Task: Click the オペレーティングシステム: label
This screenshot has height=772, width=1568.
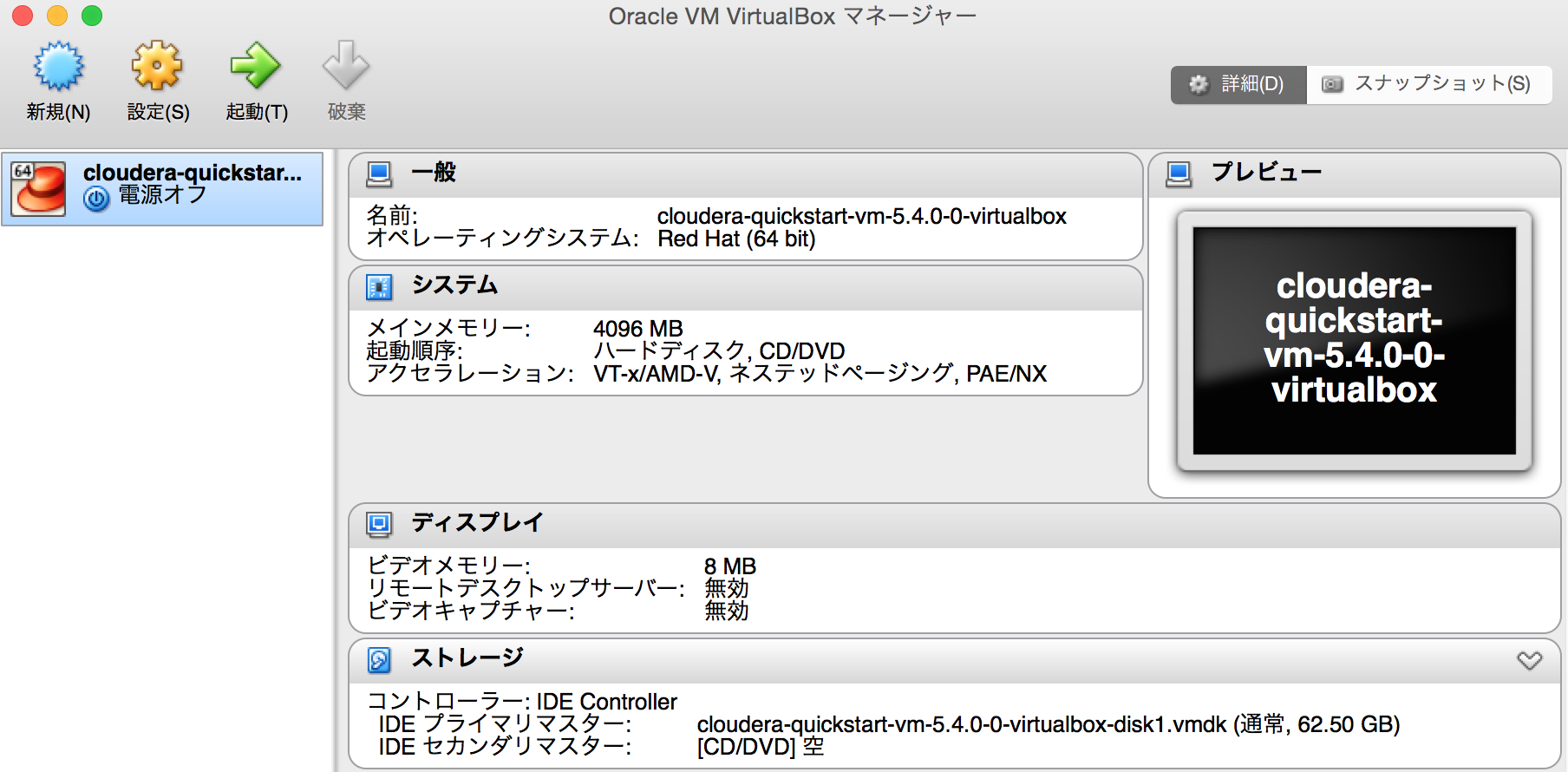Action: 503,239
